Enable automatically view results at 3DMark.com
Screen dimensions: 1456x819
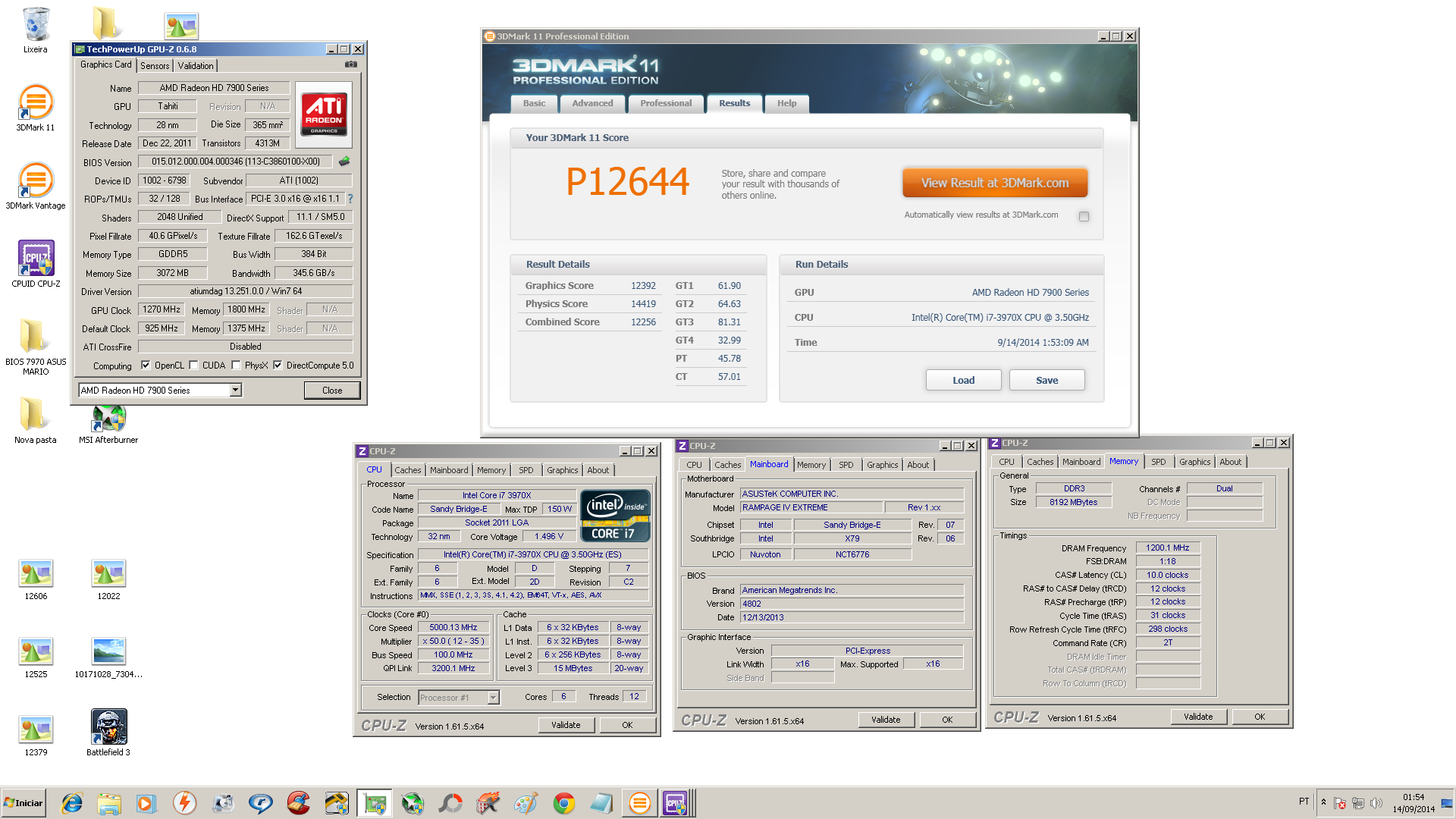coord(1084,216)
